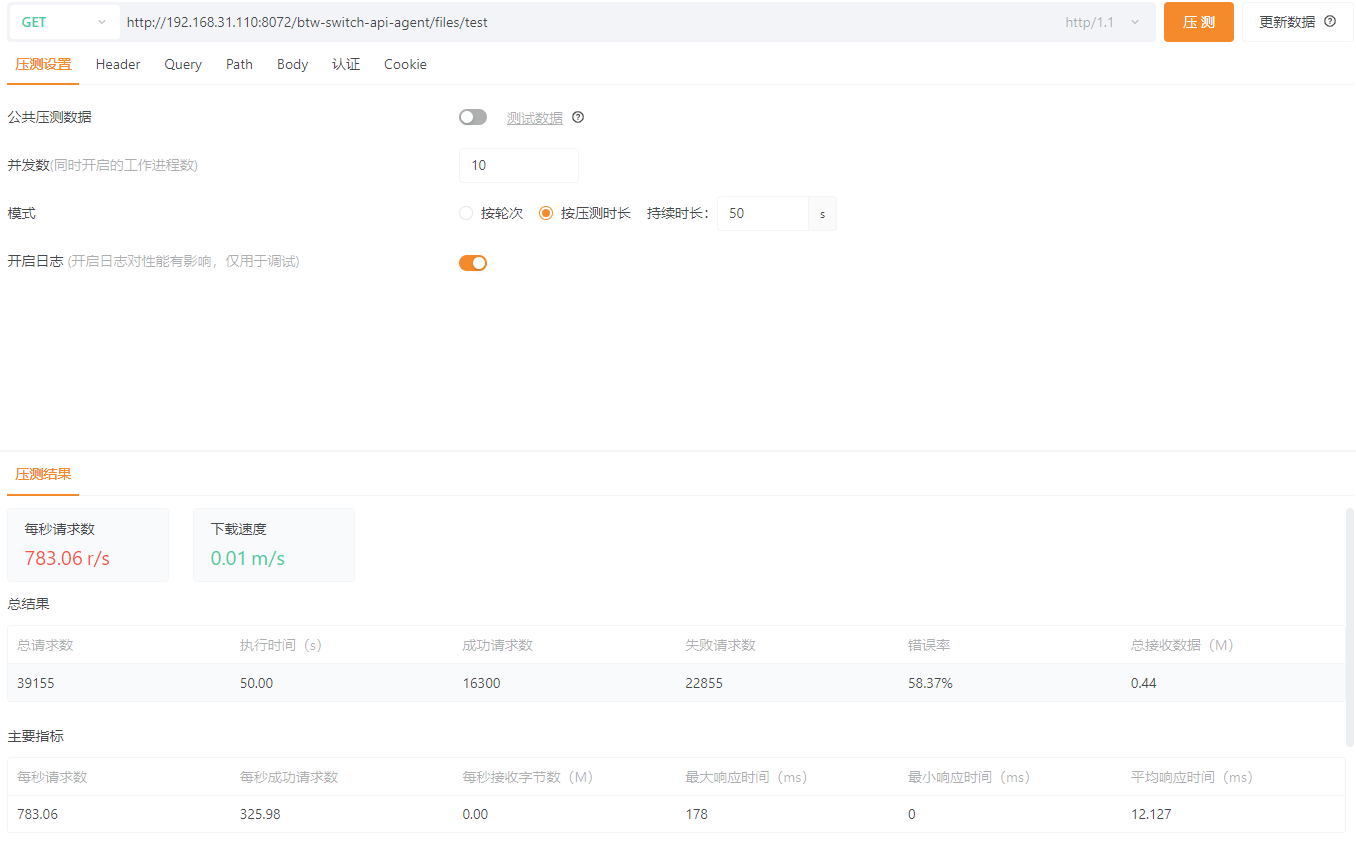Open the Path tab
1356x859 pixels.
pos(239,64)
